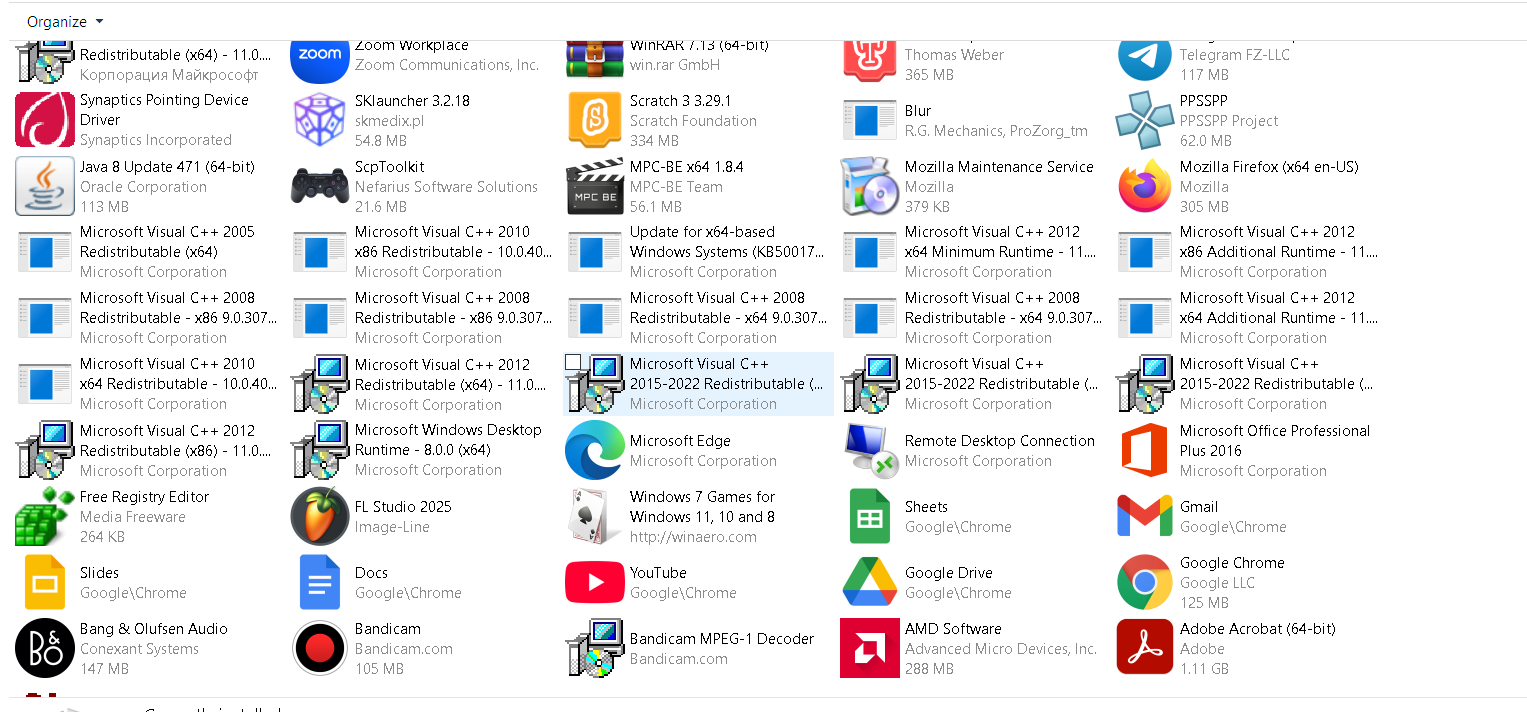Select the Gmail envelope icon
The image size is (1527, 712).
[x=1145, y=516]
